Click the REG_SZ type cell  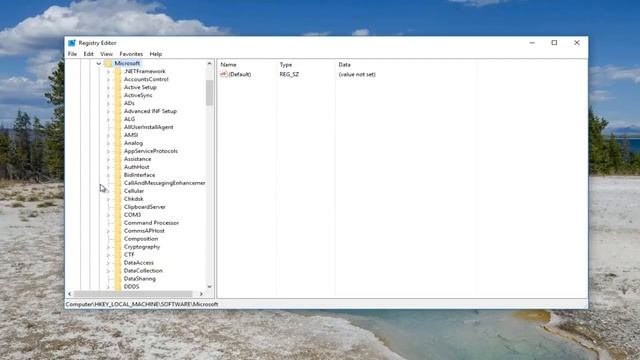point(289,74)
